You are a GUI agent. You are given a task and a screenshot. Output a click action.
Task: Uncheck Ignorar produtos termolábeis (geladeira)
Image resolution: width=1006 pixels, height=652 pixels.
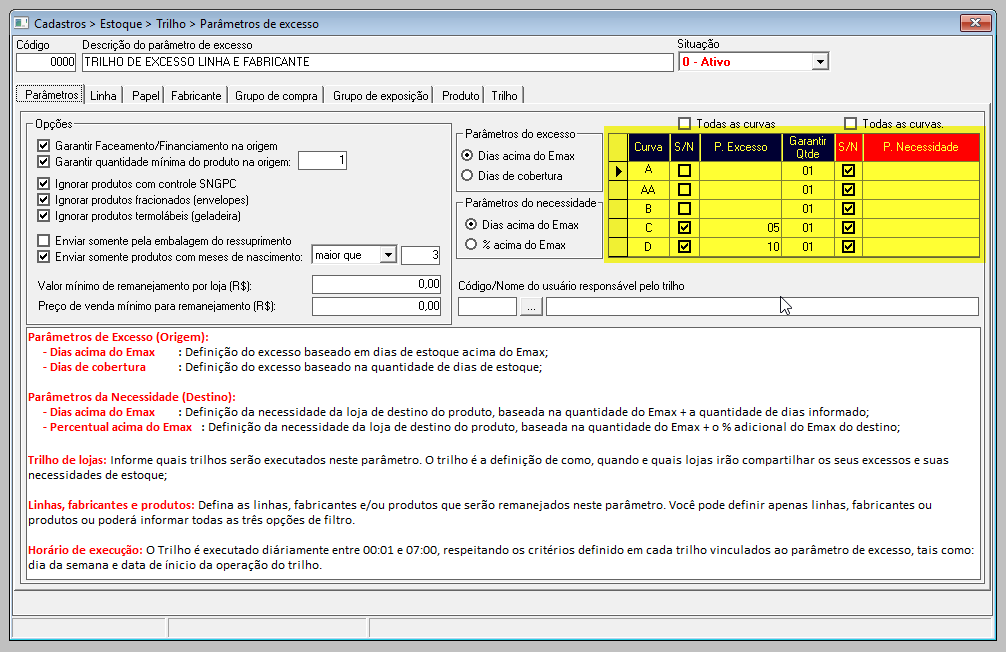pyautogui.click(x=44, y=216)
